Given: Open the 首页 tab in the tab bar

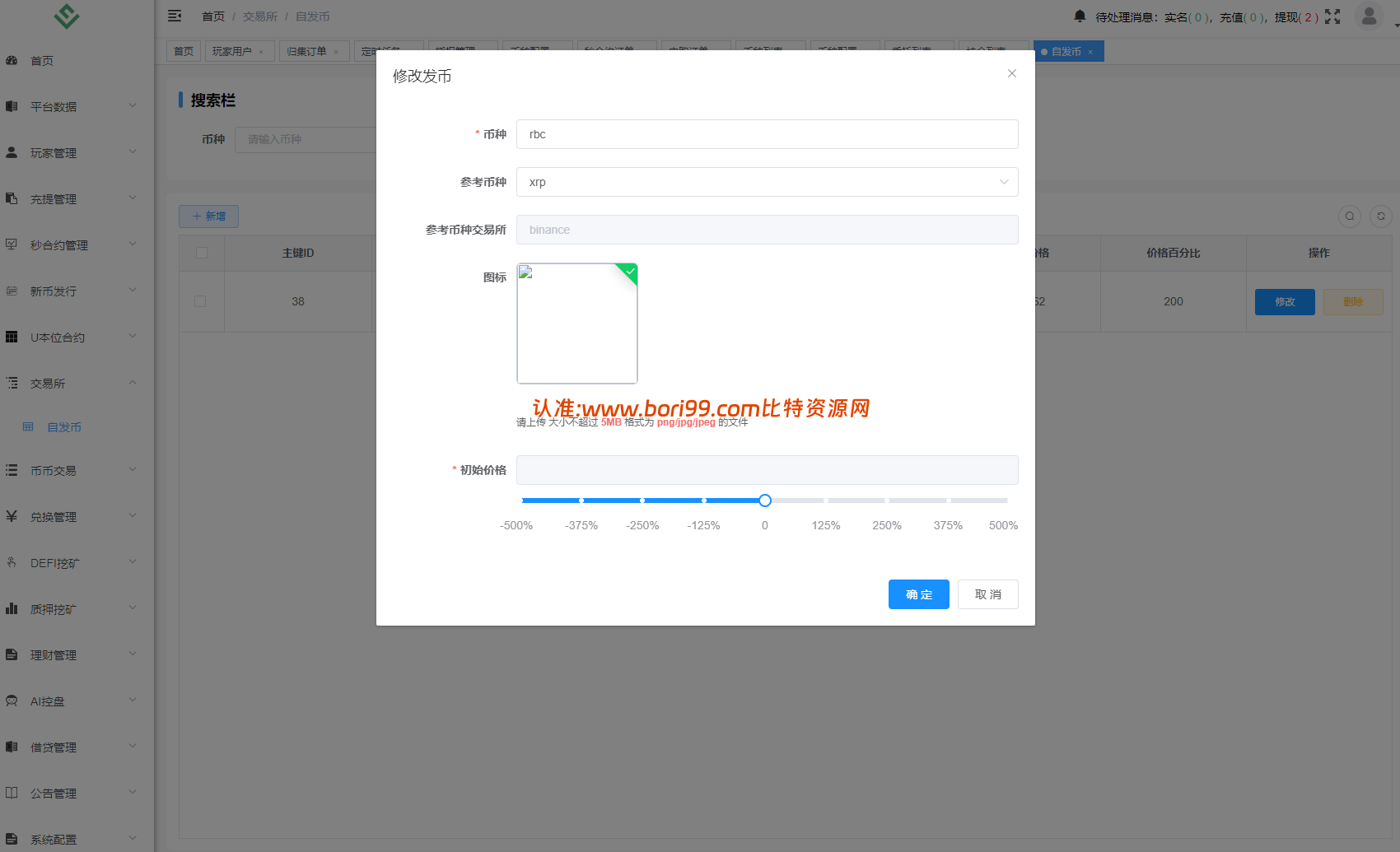Looking at the screenshot, I should coord(184,51).
